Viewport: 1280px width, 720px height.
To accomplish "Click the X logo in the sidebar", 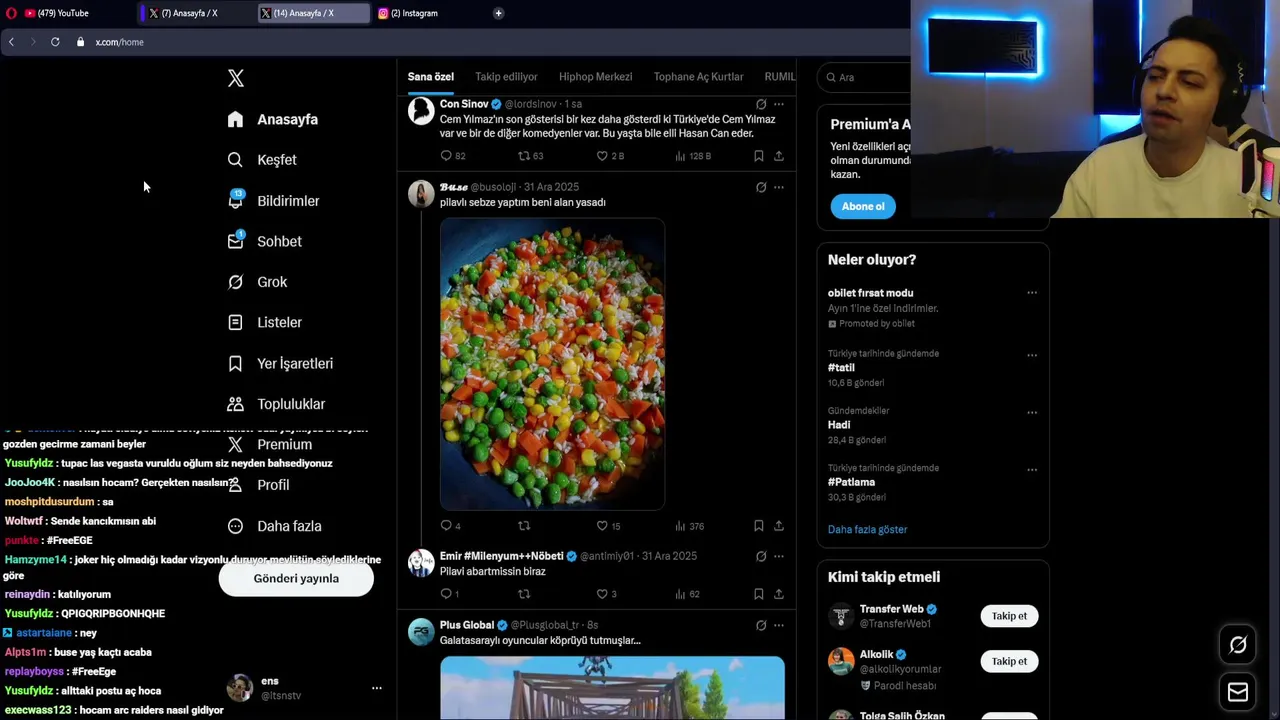I will coord(235,78).
